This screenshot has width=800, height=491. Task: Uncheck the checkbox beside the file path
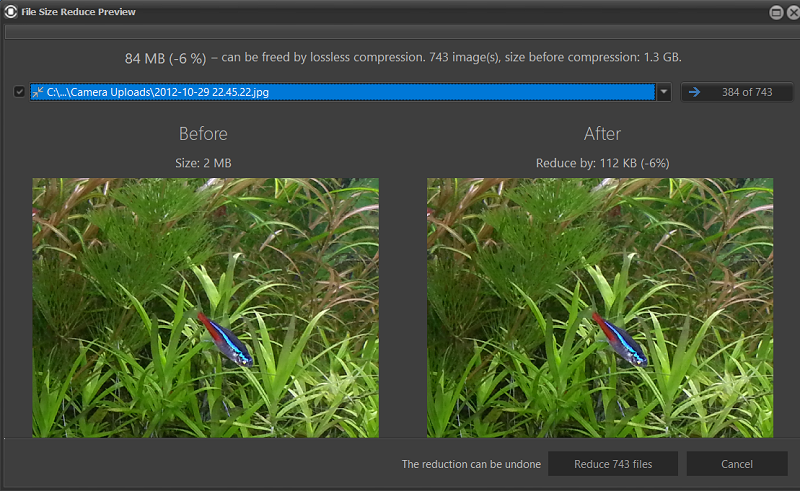tap(20, 92)
